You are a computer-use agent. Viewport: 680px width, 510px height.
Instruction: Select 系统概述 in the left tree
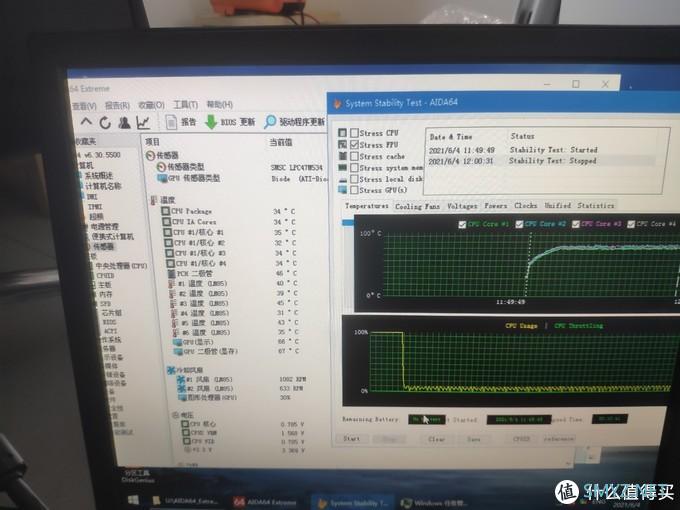(x=98, y=176)
